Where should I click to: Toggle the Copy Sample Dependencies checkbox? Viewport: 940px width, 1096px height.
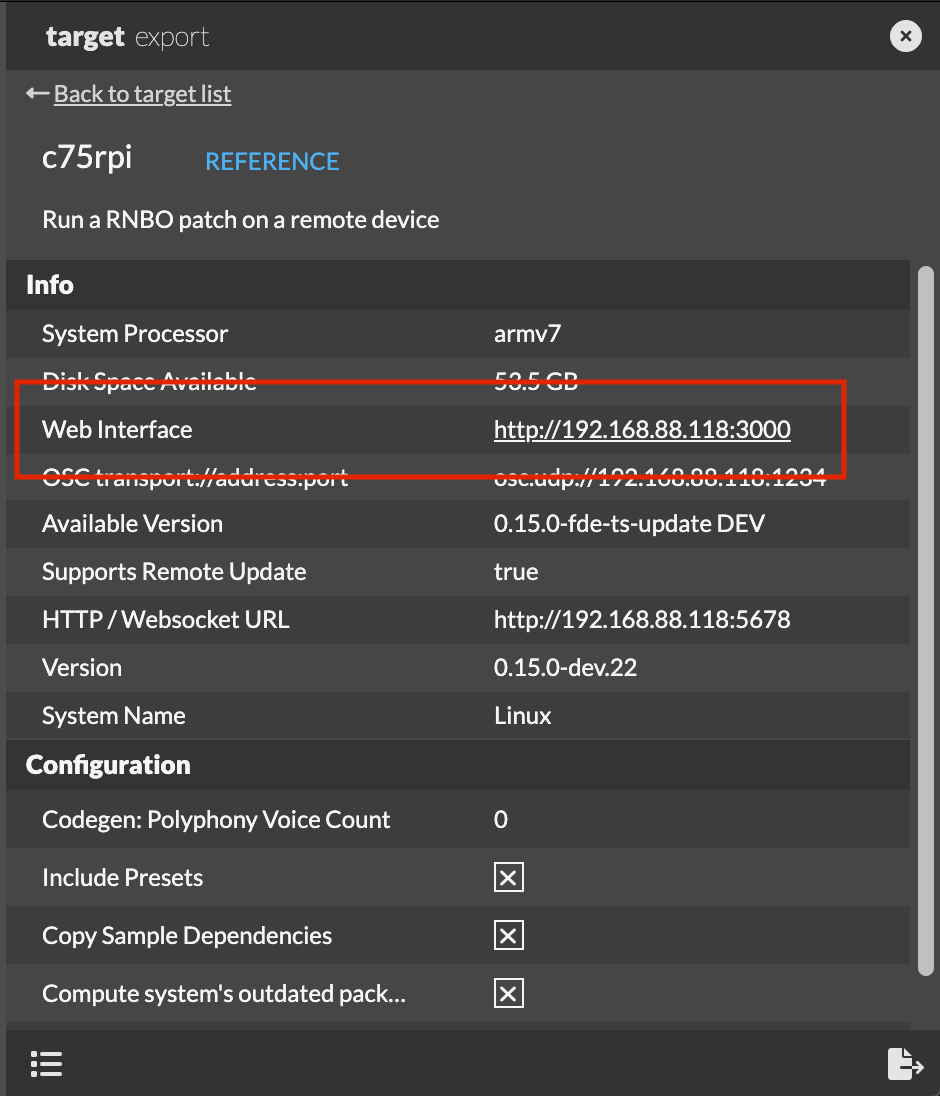pyautogui.click(x=508, y=936)
